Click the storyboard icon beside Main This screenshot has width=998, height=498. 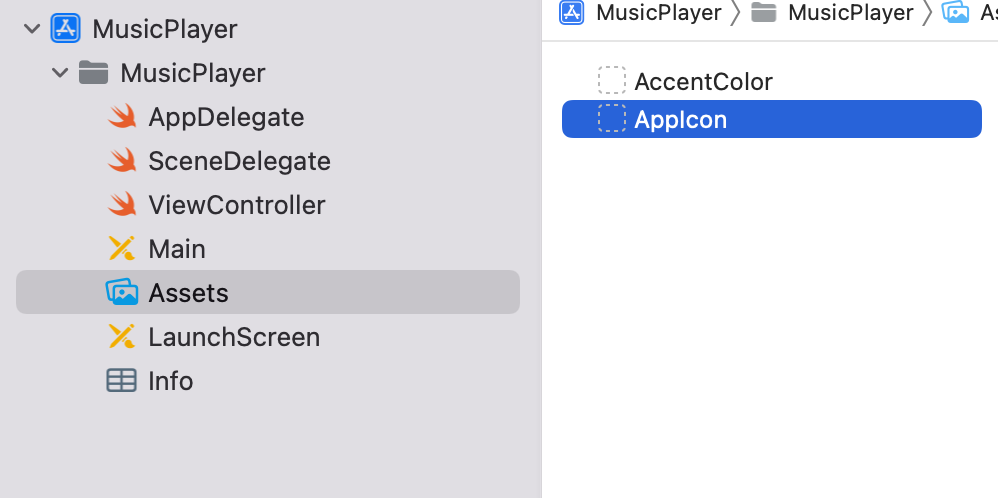pyautogui.click(x=122, y=248)
